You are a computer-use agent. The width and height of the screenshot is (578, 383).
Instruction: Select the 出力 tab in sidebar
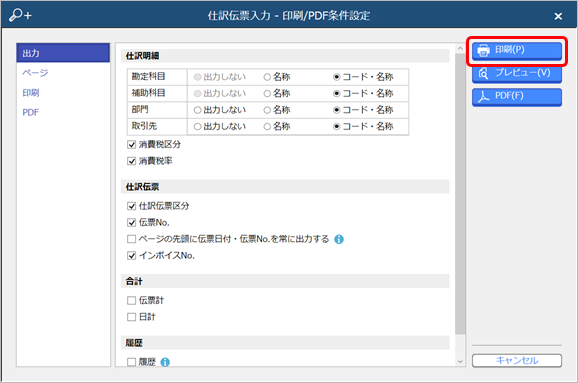[x=63, y=53]
